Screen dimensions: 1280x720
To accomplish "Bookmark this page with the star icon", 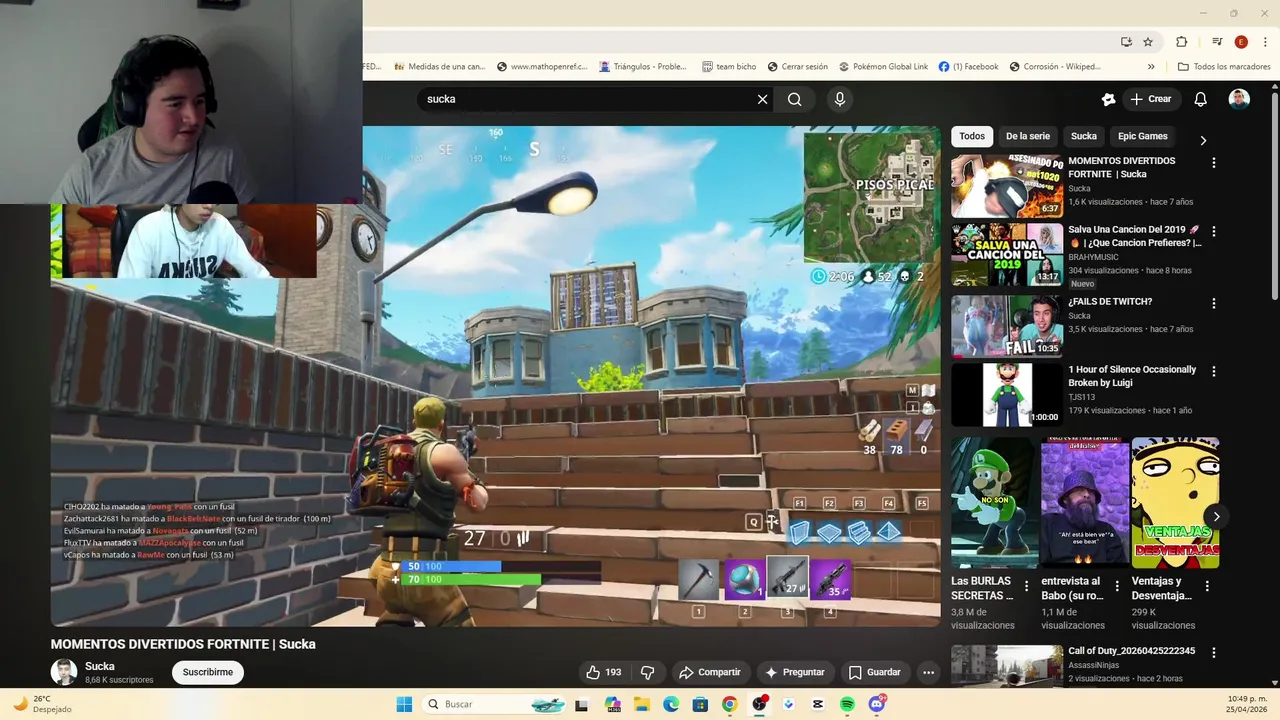I will tap(1148, 42).
